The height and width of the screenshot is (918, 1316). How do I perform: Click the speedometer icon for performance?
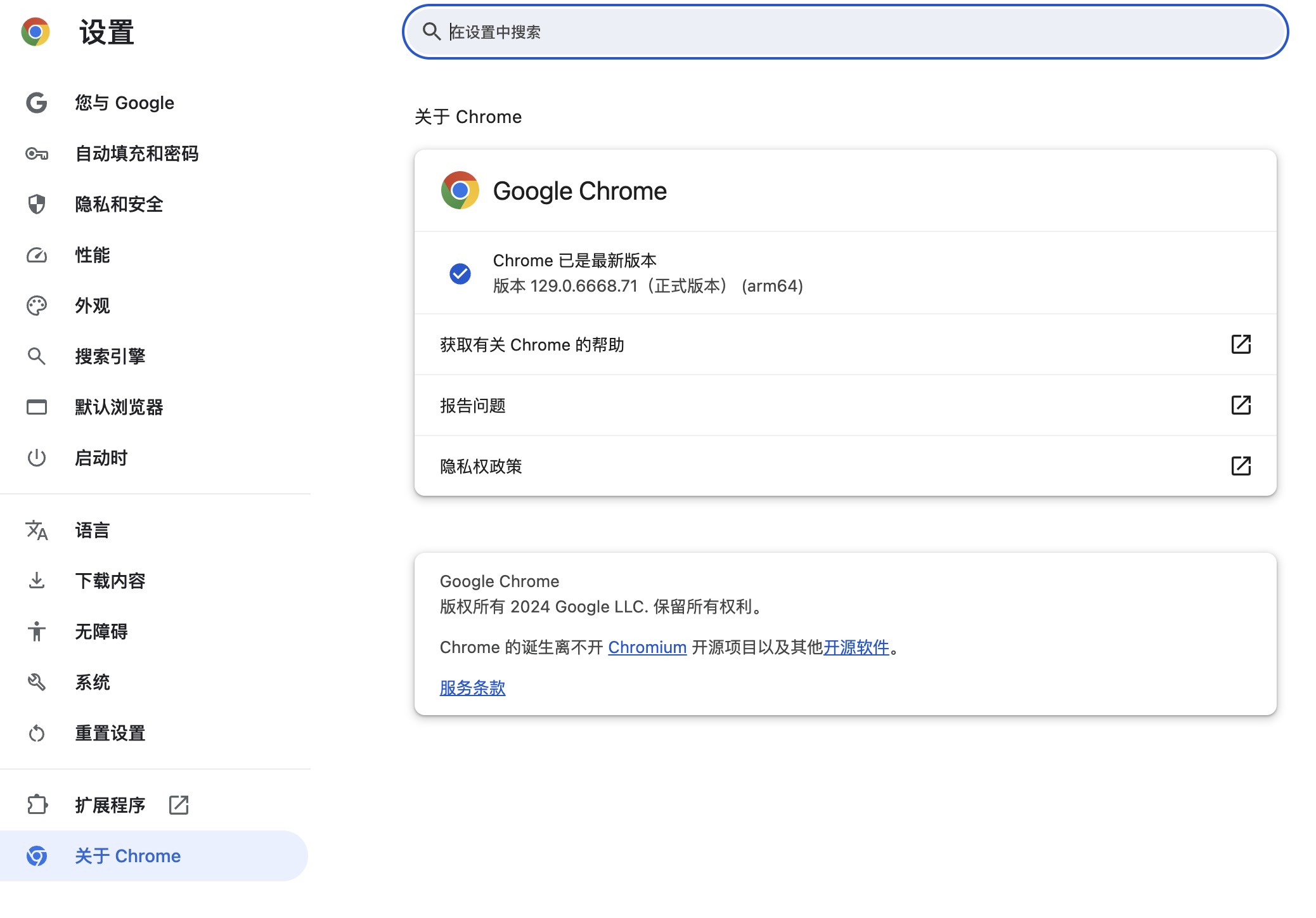tap(37, 255)
